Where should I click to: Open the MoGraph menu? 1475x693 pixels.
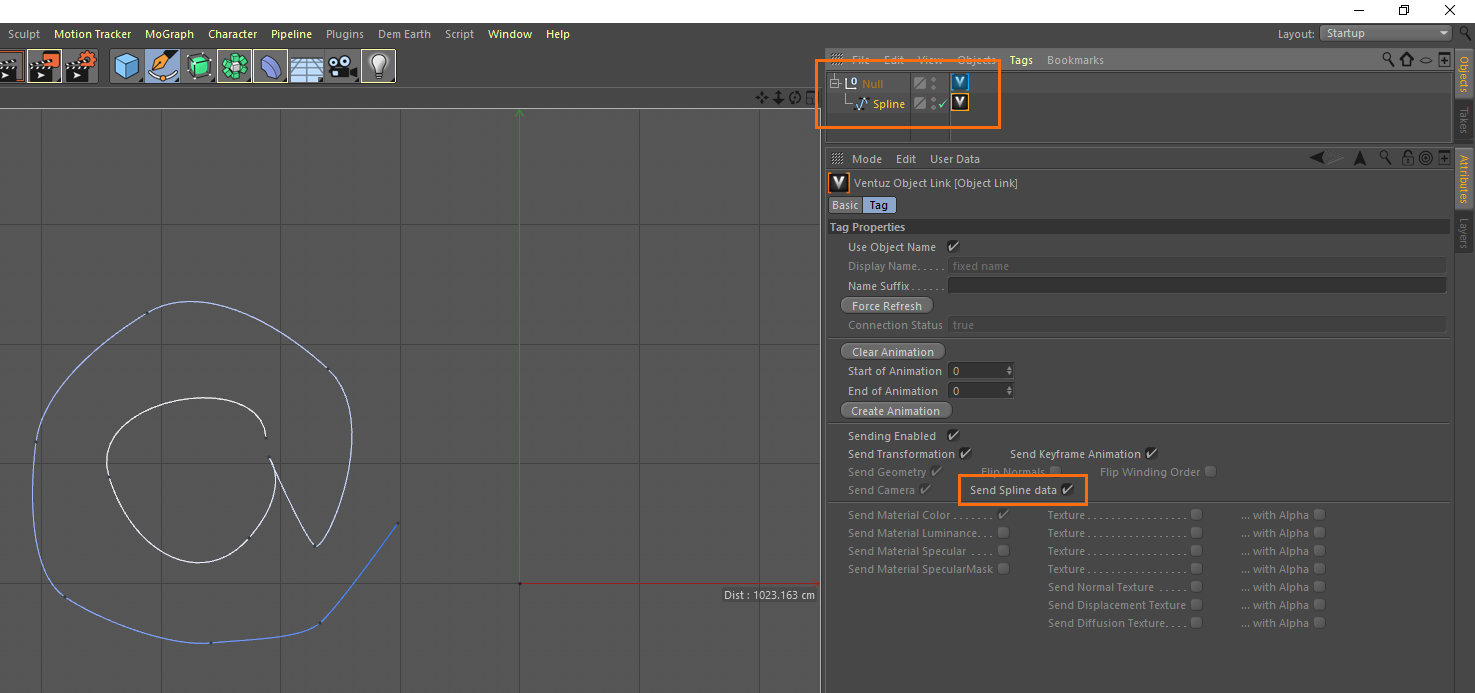pos(169,34)
